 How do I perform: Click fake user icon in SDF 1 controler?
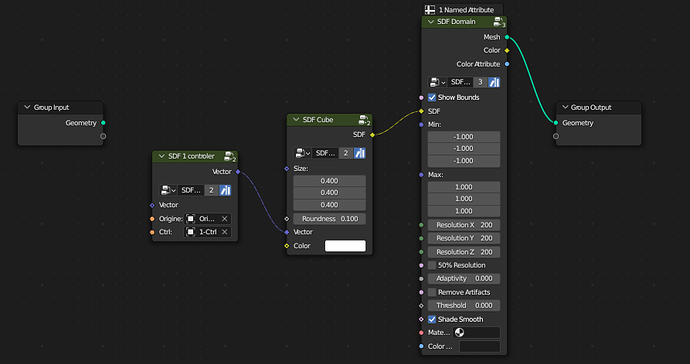[225, 190]
